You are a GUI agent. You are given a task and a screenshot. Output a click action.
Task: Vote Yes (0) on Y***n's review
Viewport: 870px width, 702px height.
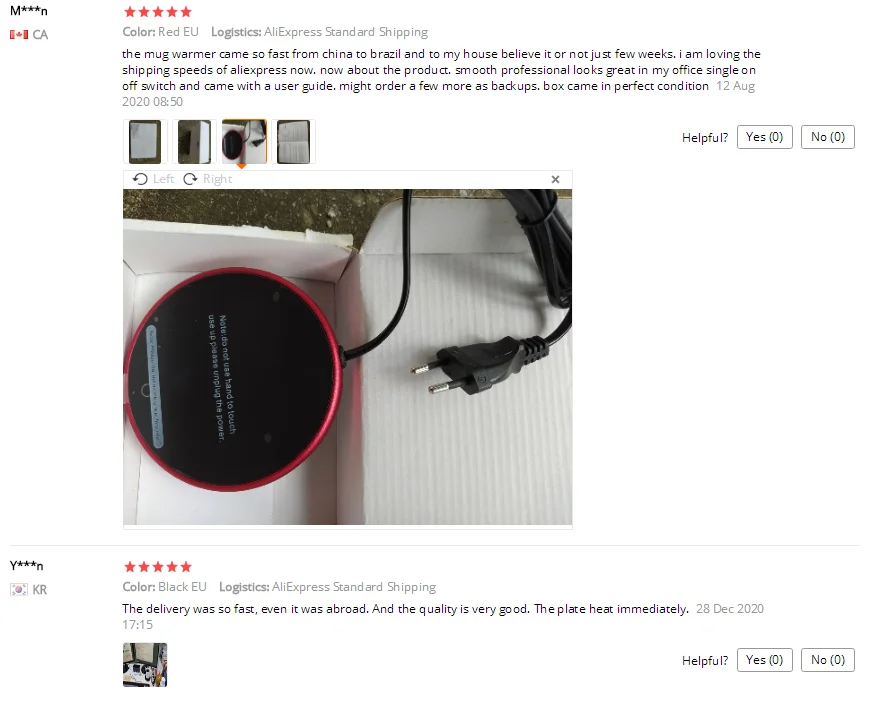[765, 660]
